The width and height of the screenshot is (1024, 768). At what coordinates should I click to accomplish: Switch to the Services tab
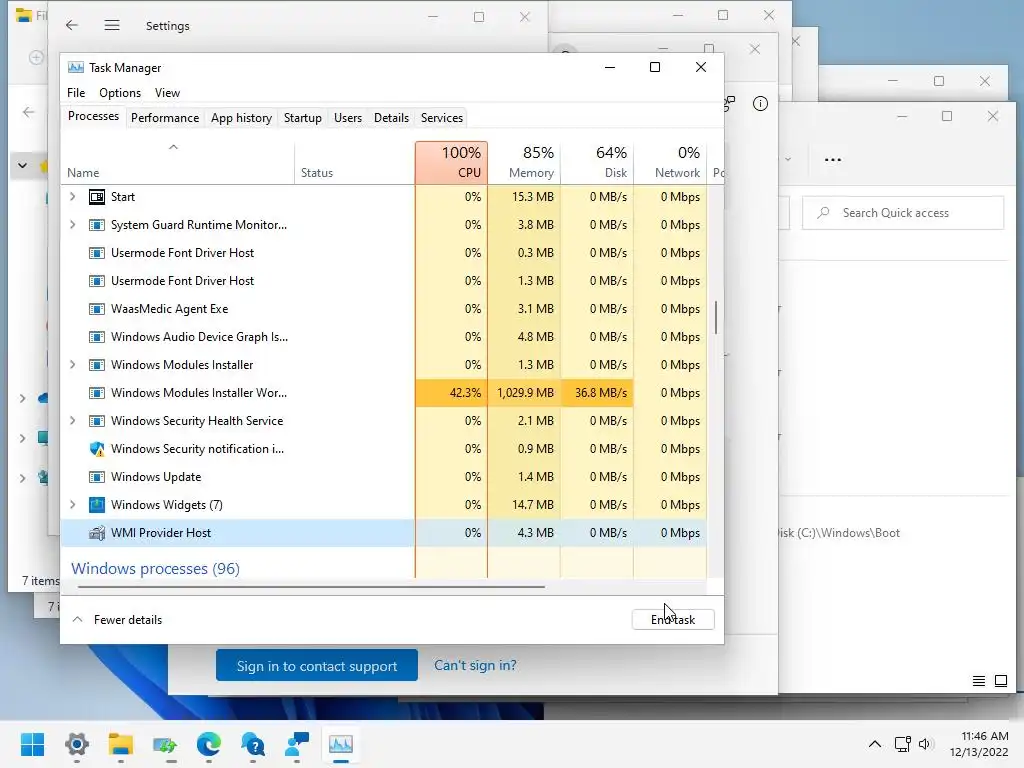[x=441, y=118]
